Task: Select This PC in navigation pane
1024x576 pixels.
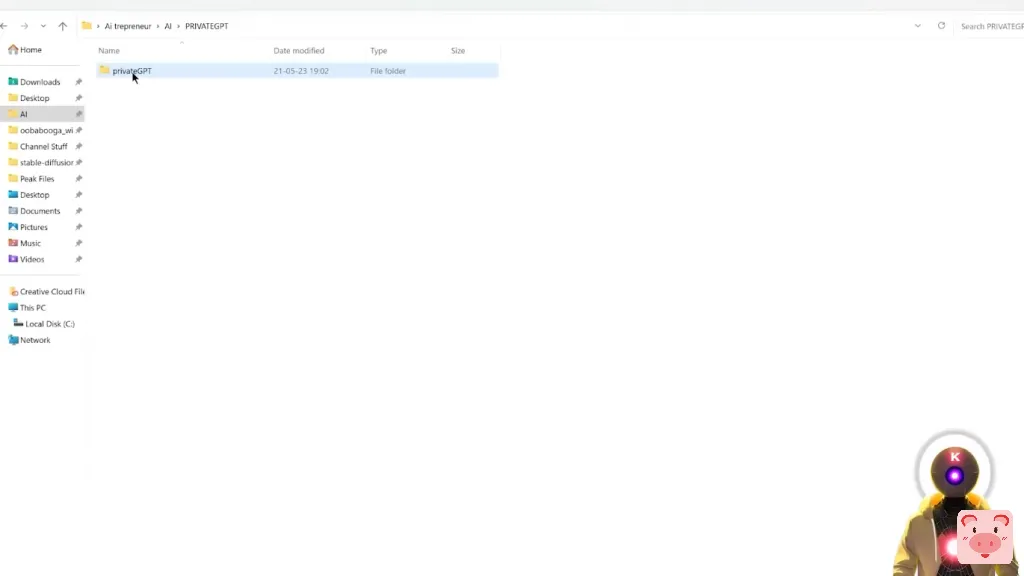Action: 33,308
